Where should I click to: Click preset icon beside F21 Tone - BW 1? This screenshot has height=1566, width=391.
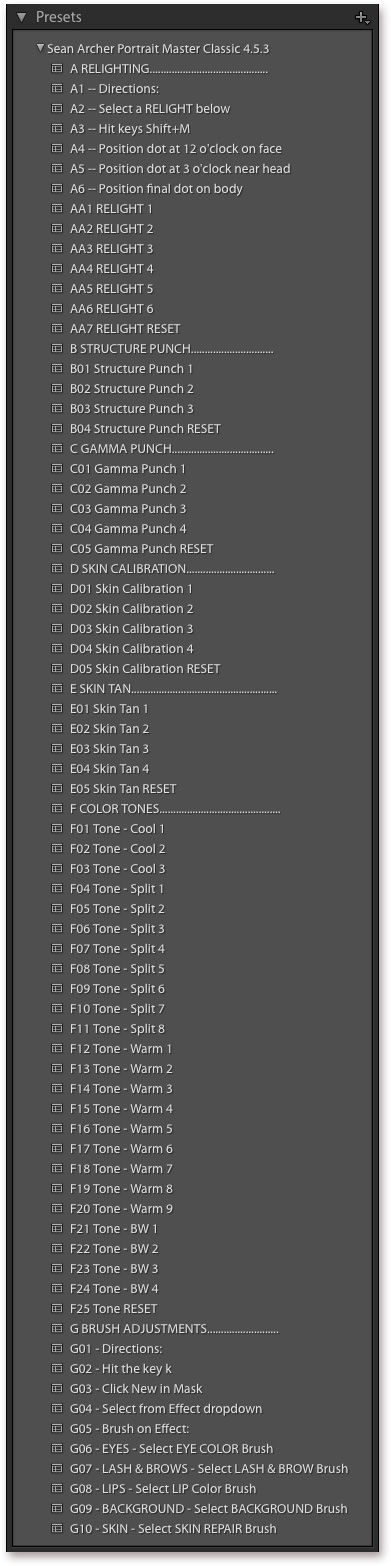(57, 1228)
